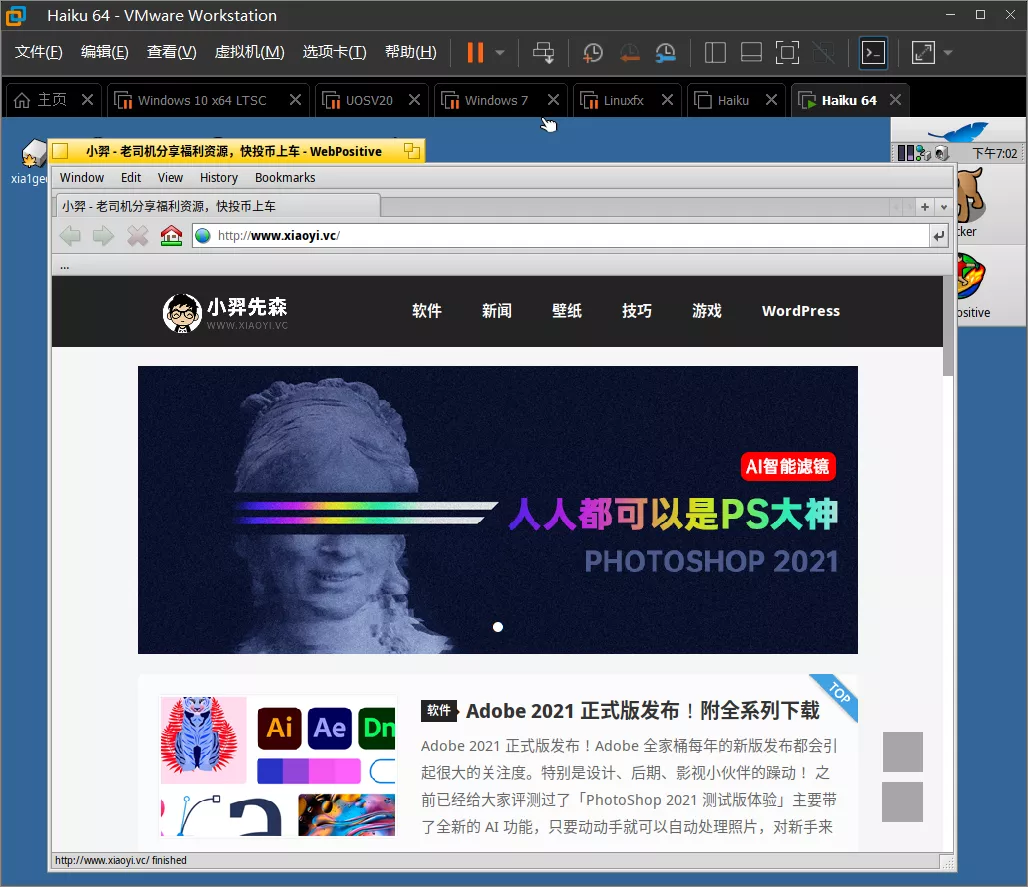
Task: Open the 编辑(E) menu
Action: click(x=104, y=52)
